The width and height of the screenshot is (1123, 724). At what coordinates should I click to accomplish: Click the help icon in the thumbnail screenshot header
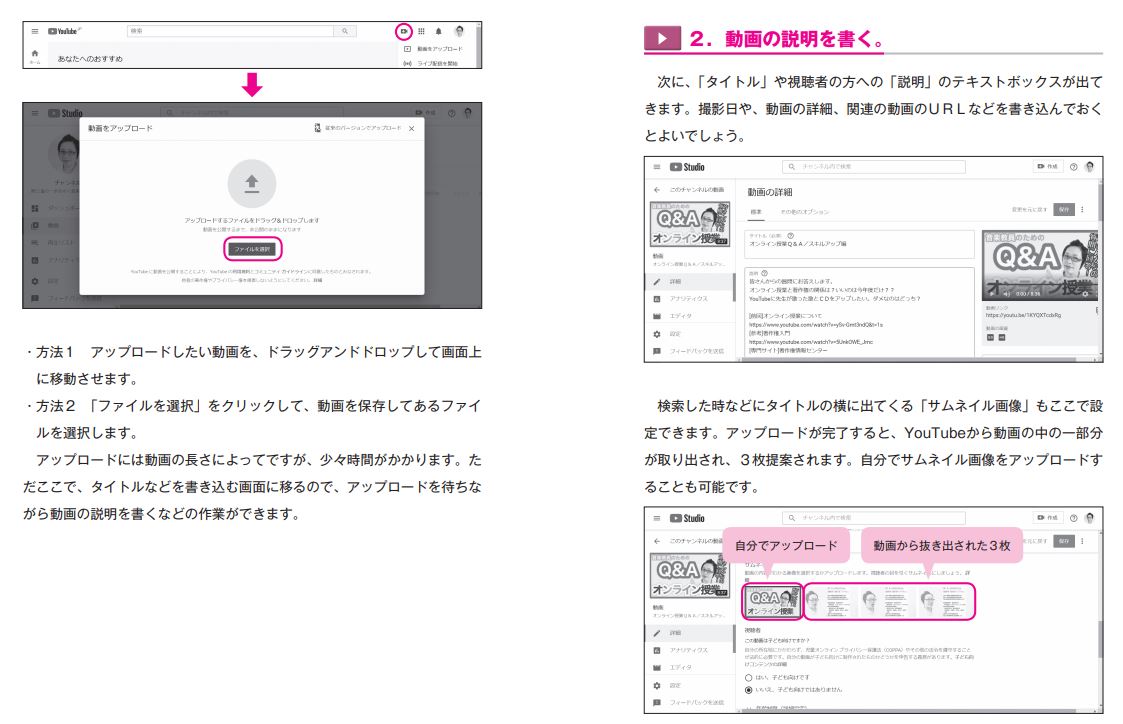click(x=1074, y=517)
